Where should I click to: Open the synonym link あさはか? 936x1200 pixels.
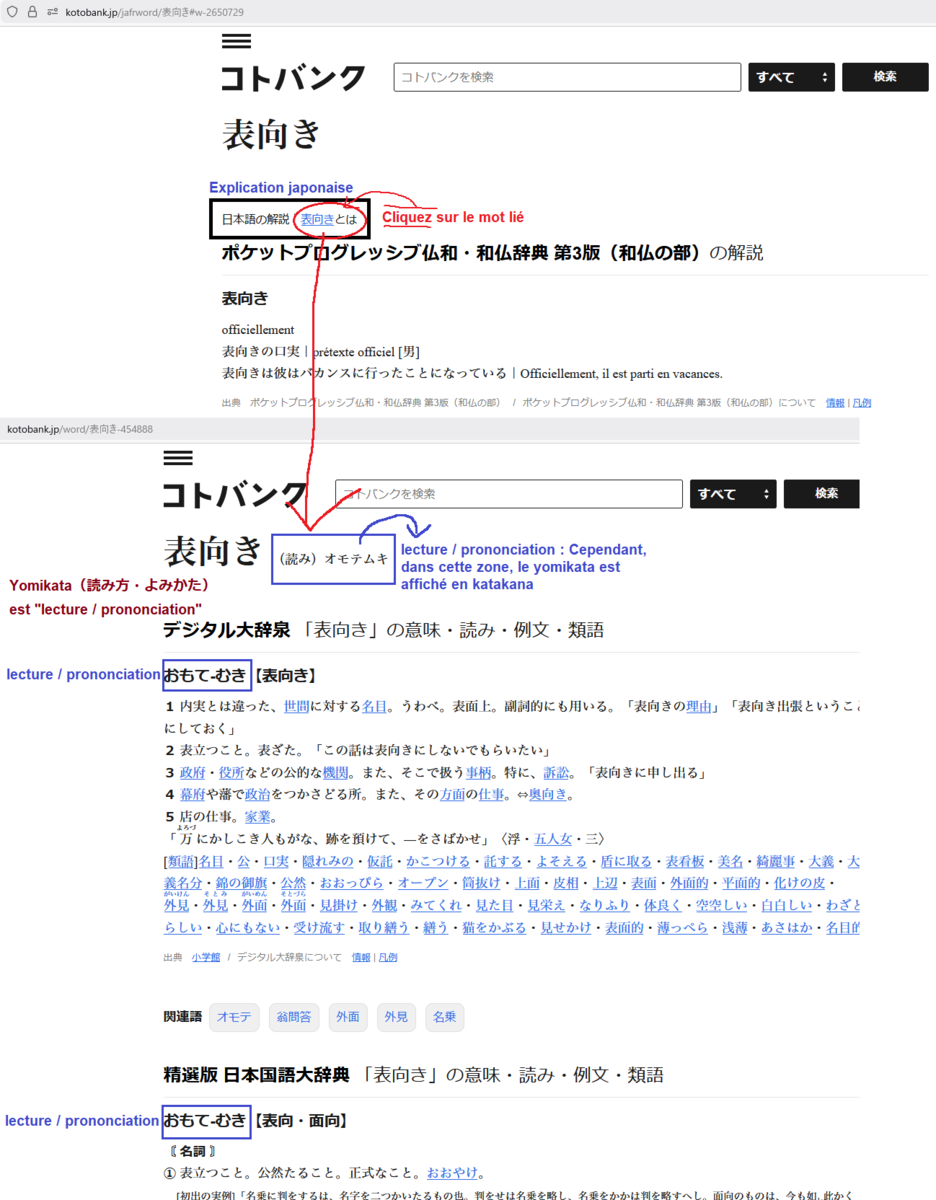pyautogui.click(x=787, y=928)
